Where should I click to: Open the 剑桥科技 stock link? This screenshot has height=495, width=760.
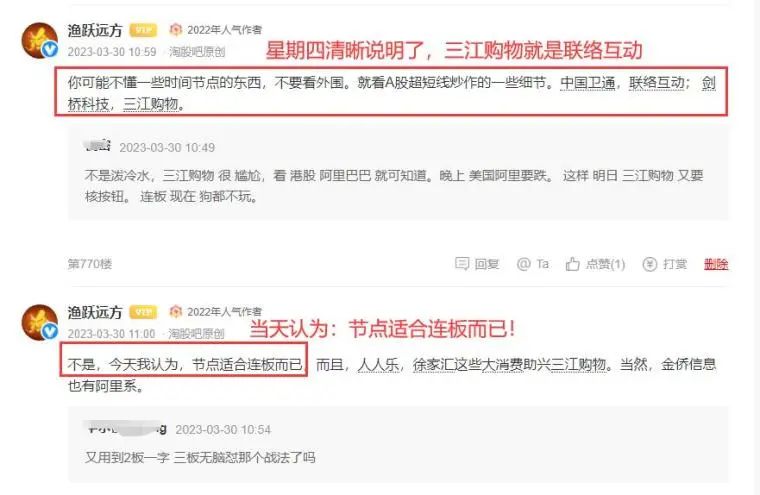click(89, 104)
